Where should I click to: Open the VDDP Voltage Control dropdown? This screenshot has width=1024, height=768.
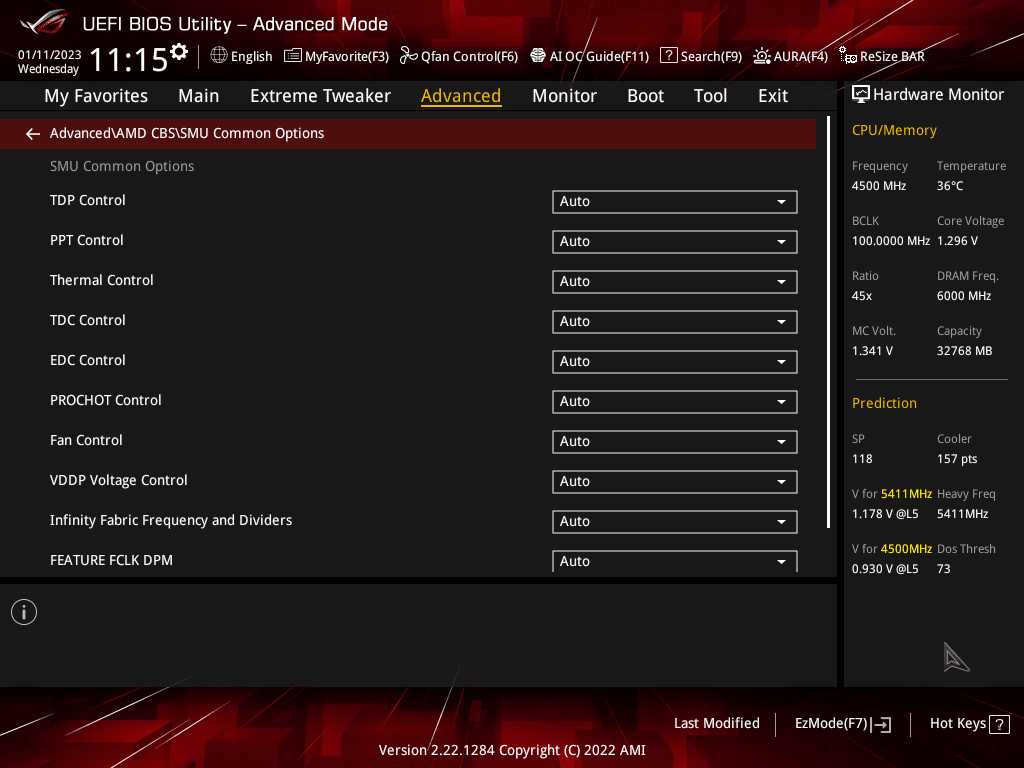[x=675, y=481]
